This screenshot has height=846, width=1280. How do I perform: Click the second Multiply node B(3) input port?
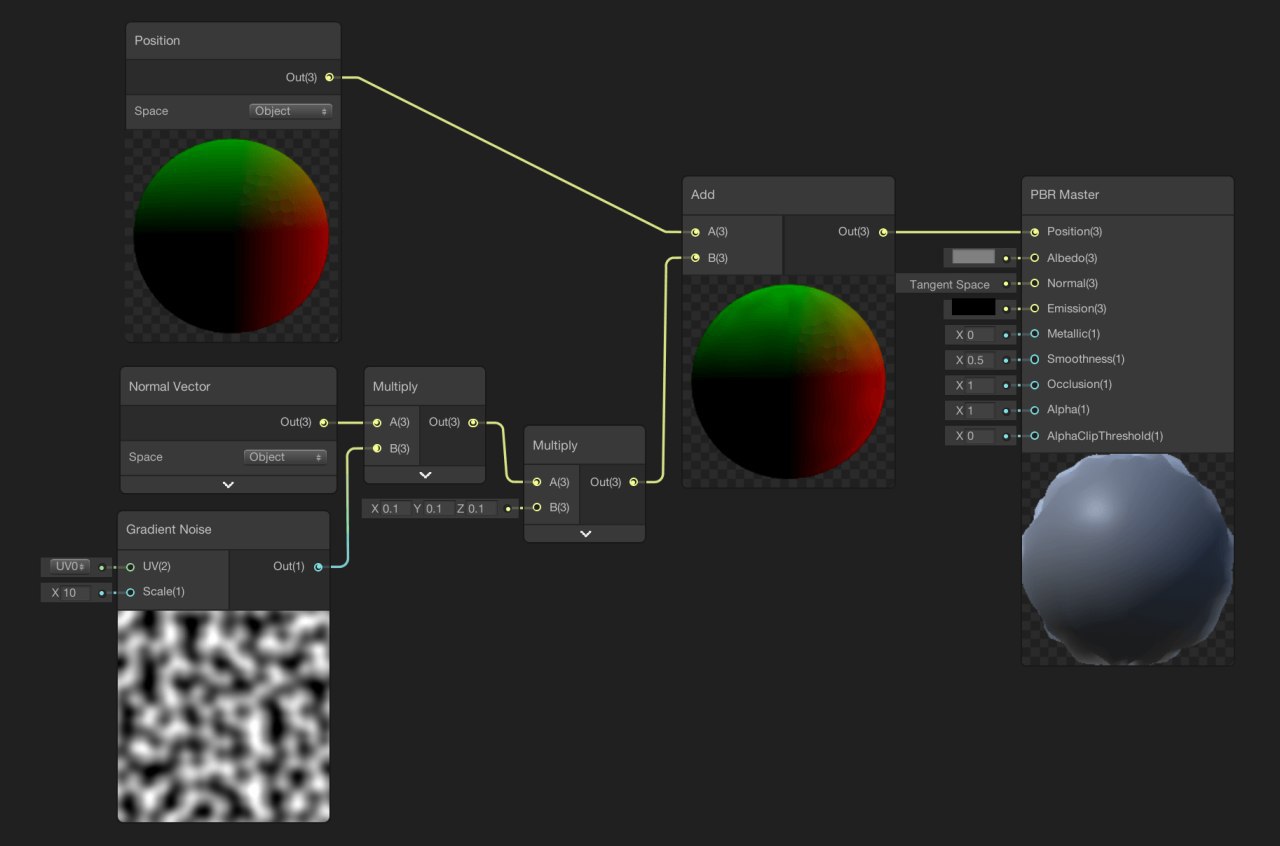[x=536, y=507]
